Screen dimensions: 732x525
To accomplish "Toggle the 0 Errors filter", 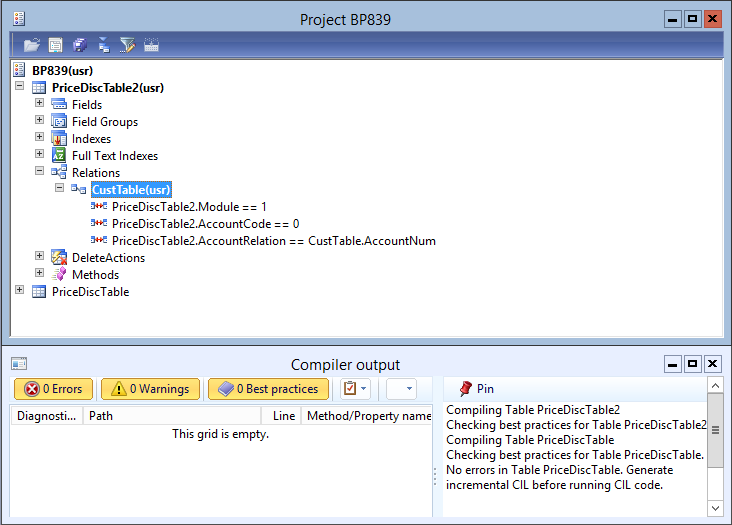I will [53, 389].
